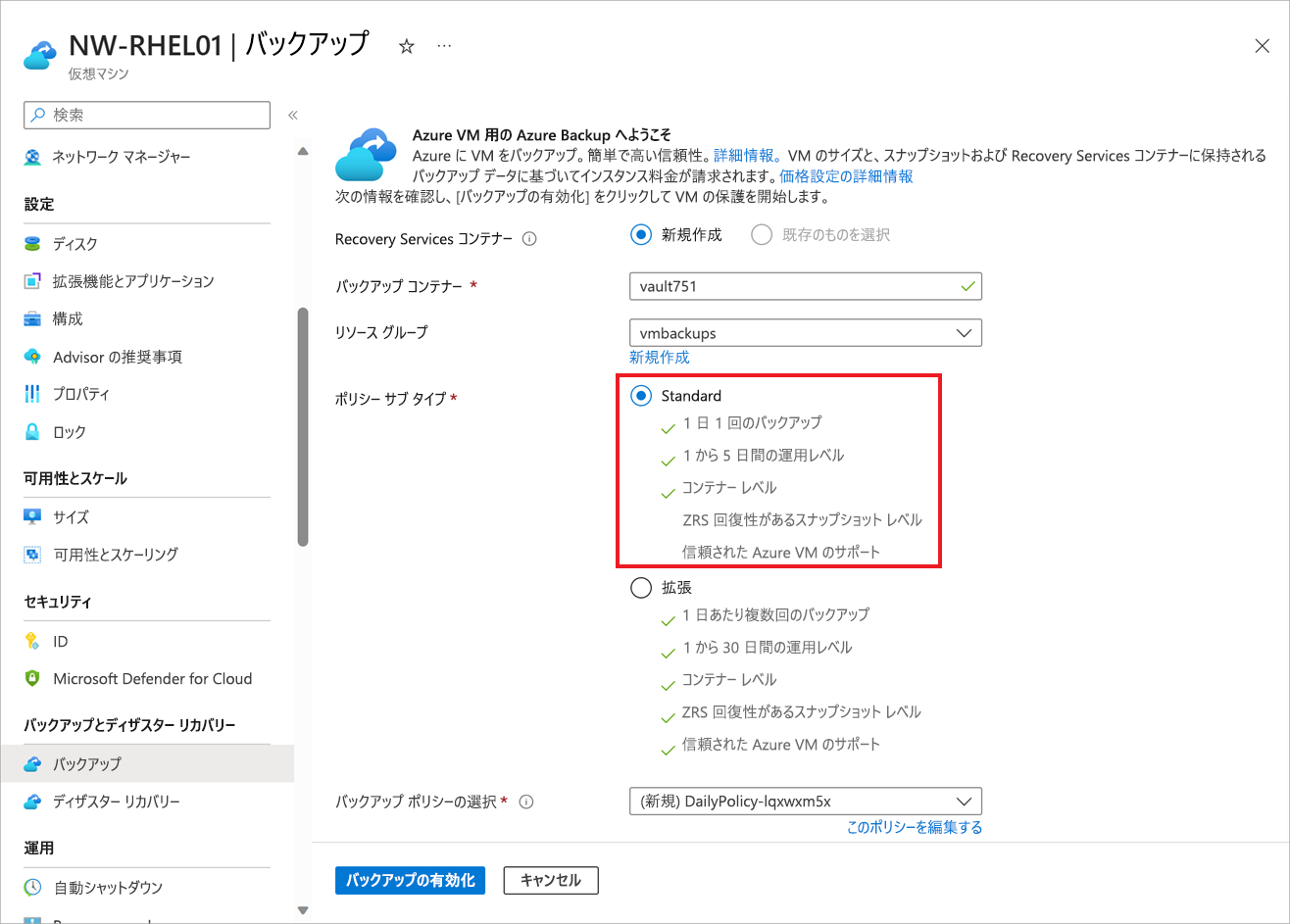Click the バックアップ cloud icon in sidebar
The width and height of the screenshot is (1290, 924).
pos(32,763)
